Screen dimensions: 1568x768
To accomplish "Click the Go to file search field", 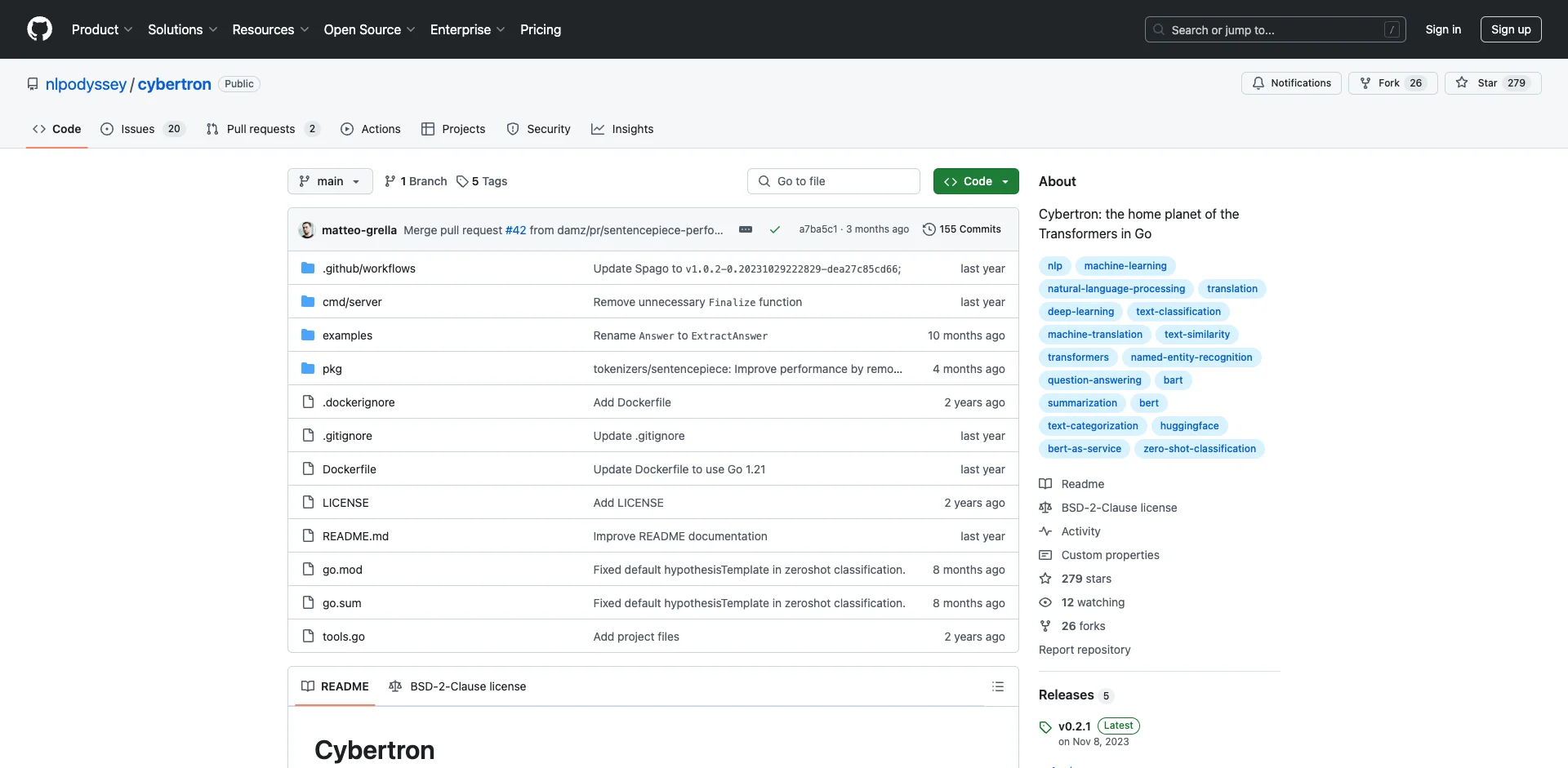I will 834,181.
